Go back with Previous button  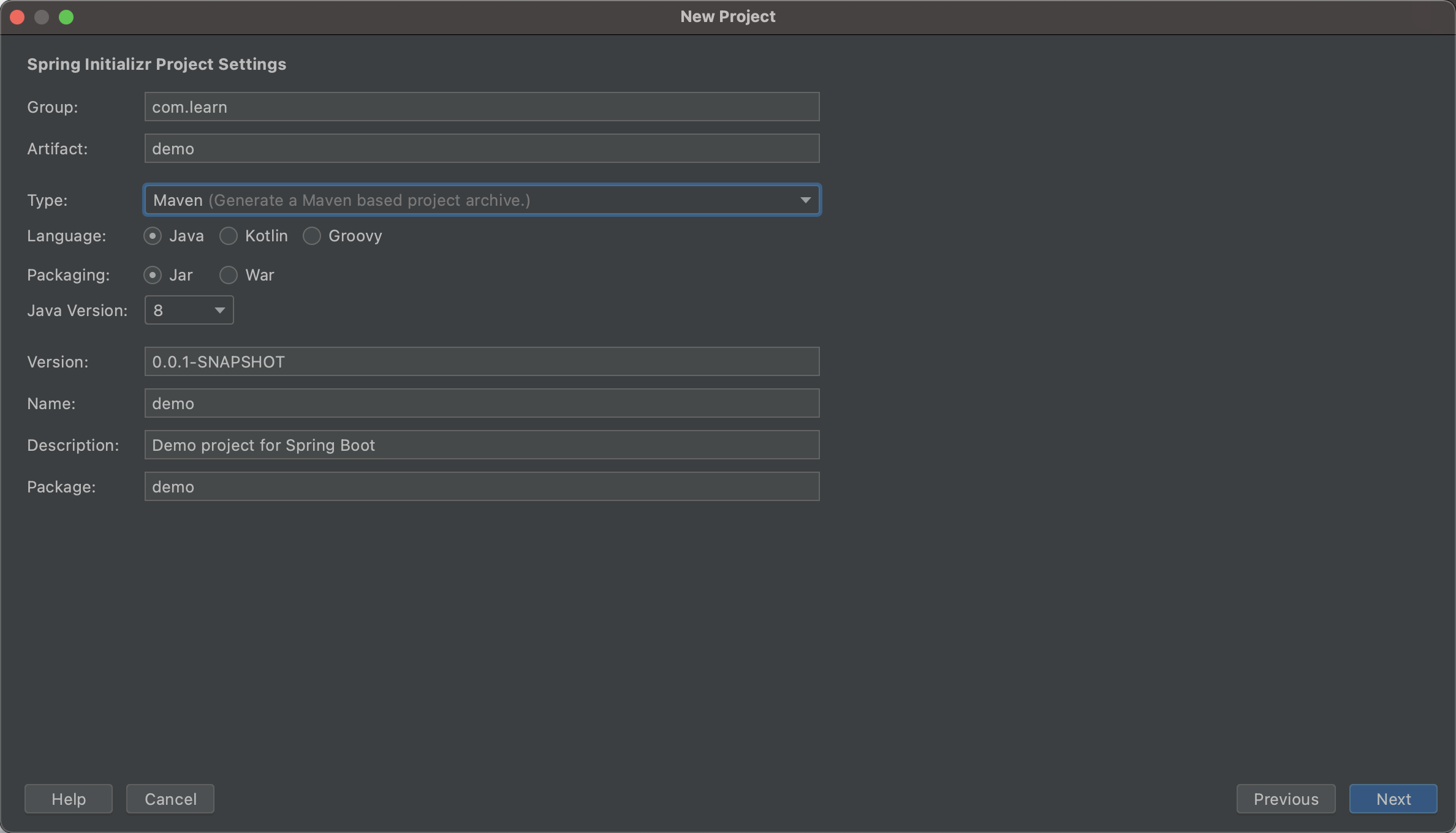pyautogui.click(x=1286, y=799)
